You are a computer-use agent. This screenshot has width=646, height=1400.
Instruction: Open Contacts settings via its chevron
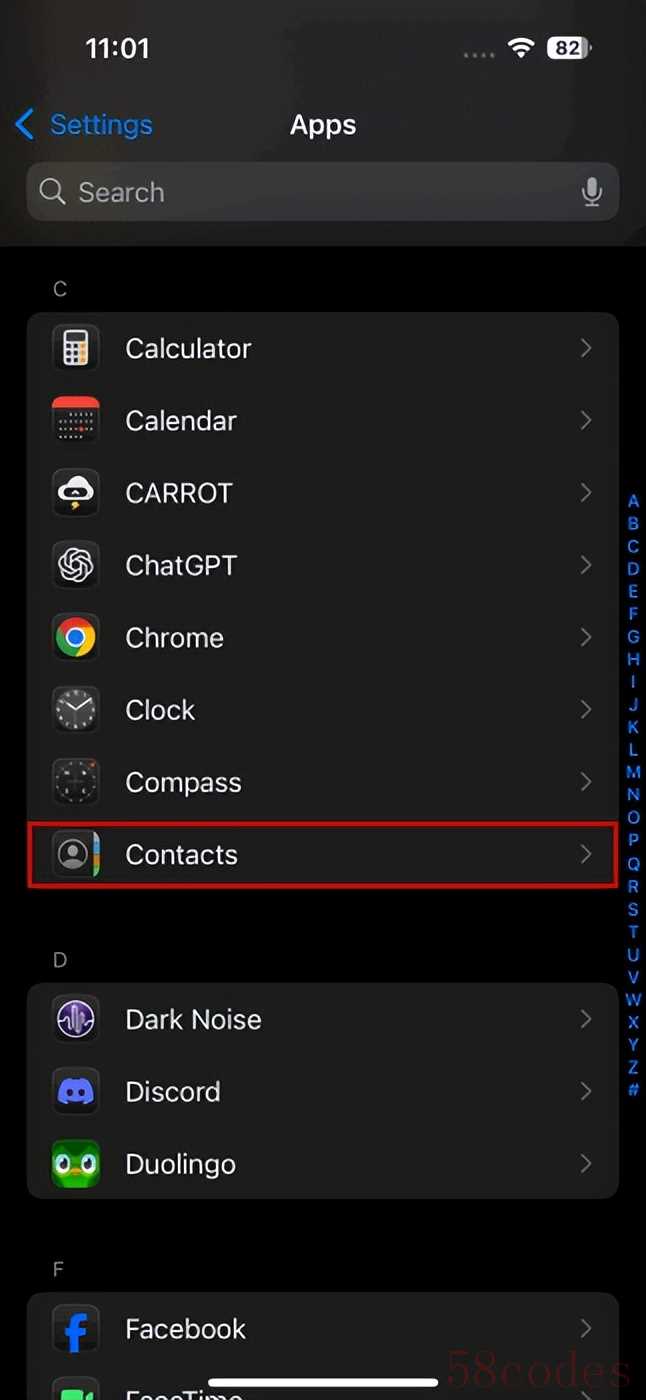point(586,855)
